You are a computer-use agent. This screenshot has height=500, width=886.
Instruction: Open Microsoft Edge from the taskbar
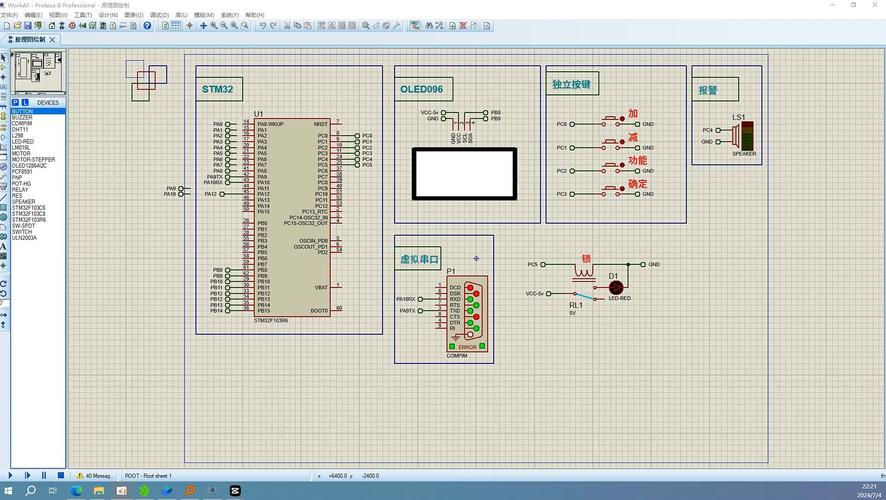click(76, 490)
